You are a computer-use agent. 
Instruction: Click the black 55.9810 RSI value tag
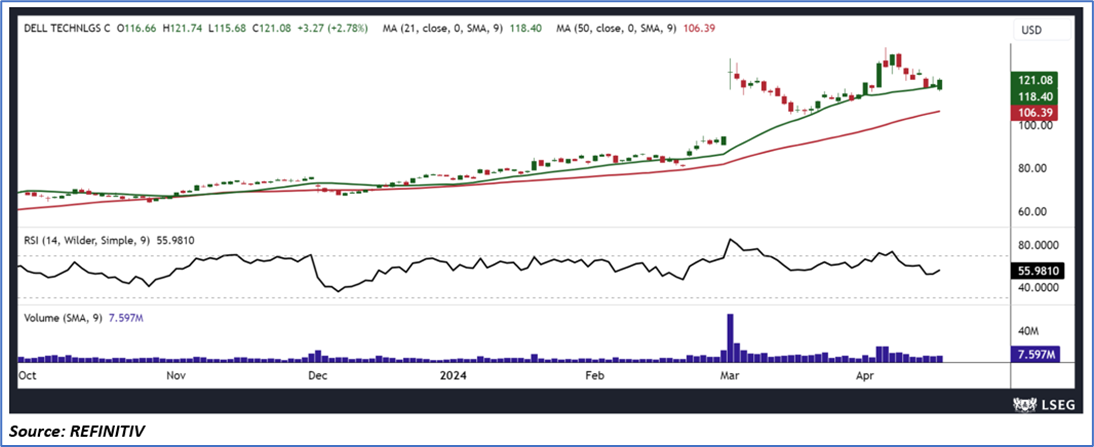pyautogui.click(x=1037, y=273)
